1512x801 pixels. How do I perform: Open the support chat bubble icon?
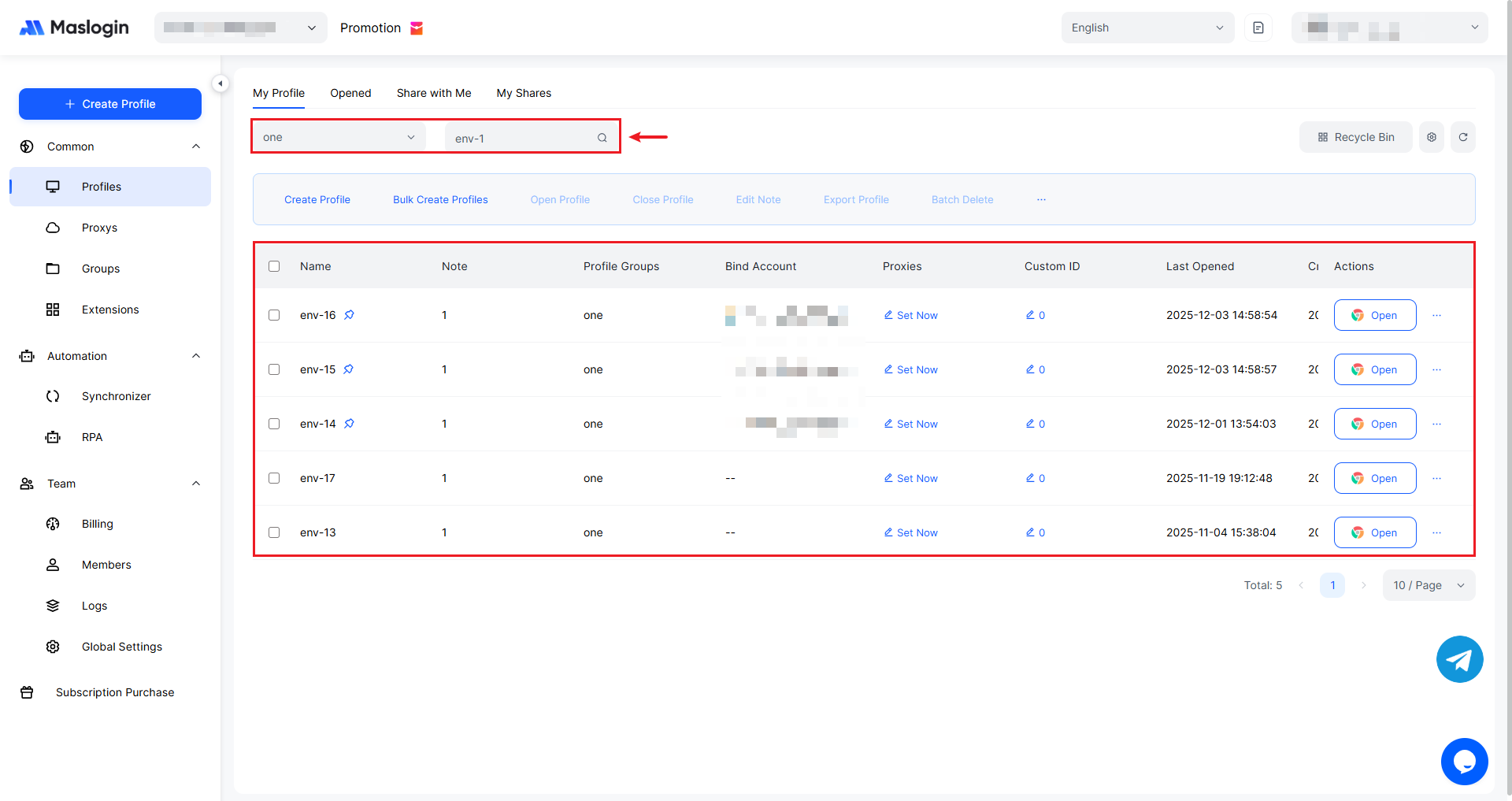point(1464,761)
